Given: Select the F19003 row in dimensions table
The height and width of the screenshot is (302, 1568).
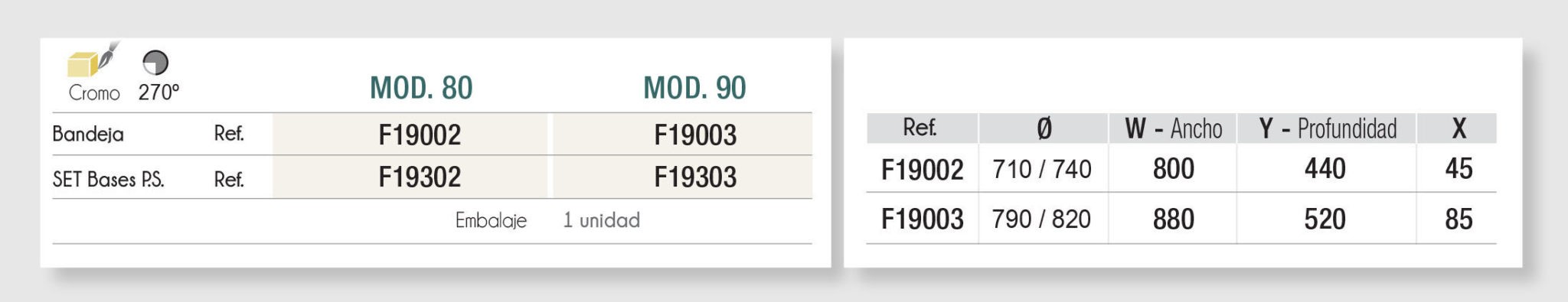Looking at the screenshot, I should tap(1181, 219).
